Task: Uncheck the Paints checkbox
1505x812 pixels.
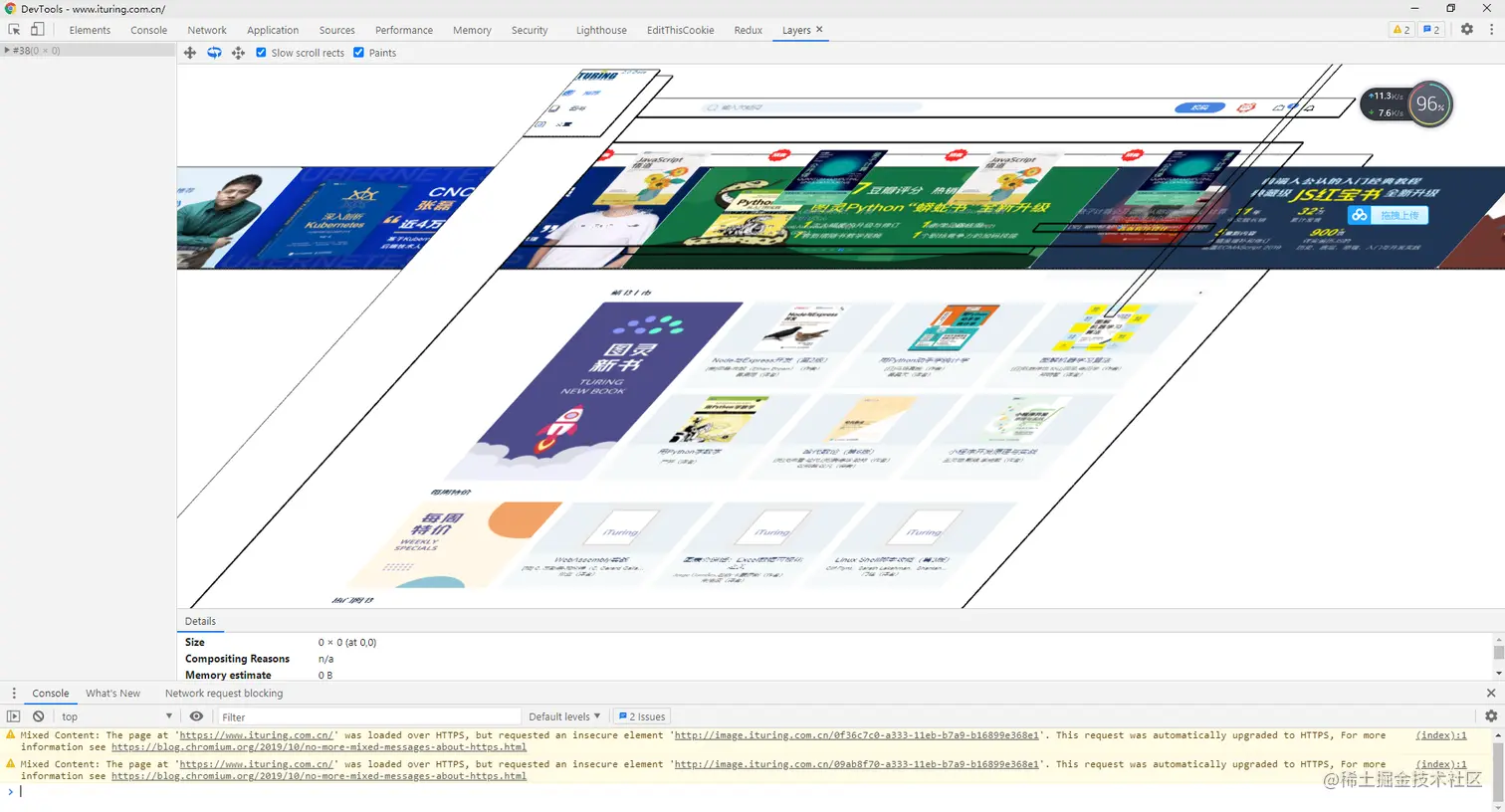Action: [x=358, y=53]
